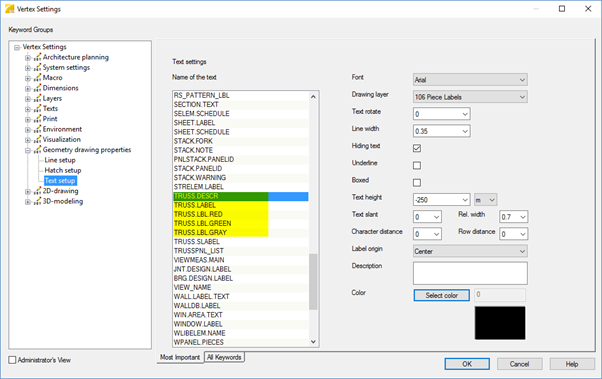
Task: Expand the 2D-drawing tree node
Action: pos(28,191)
